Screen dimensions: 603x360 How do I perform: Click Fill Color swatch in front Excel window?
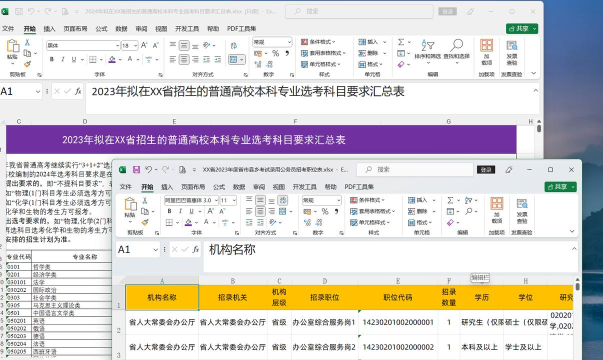188,222
